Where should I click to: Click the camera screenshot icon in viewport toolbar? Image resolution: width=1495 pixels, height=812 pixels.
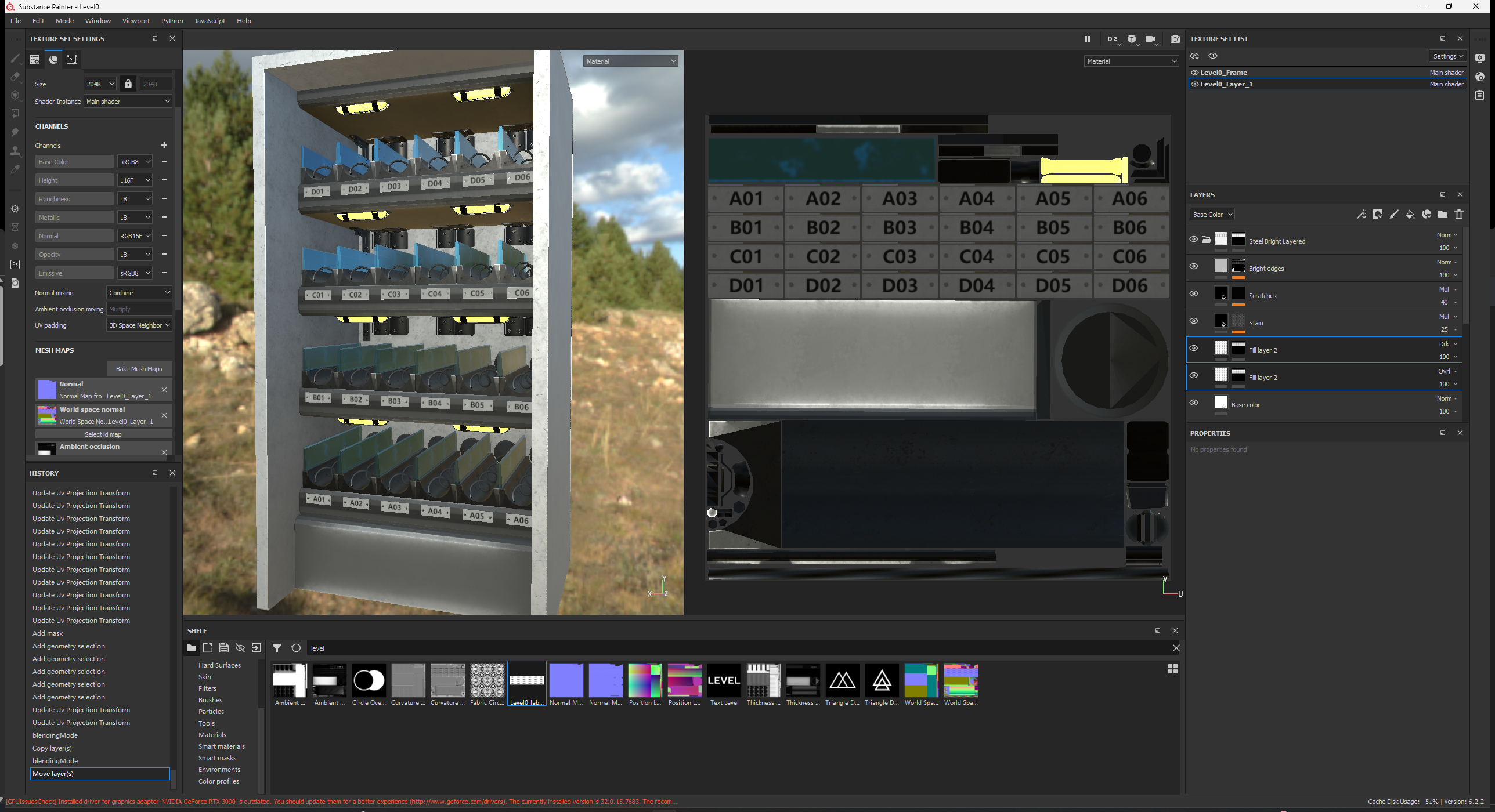tap(1175, 39)
